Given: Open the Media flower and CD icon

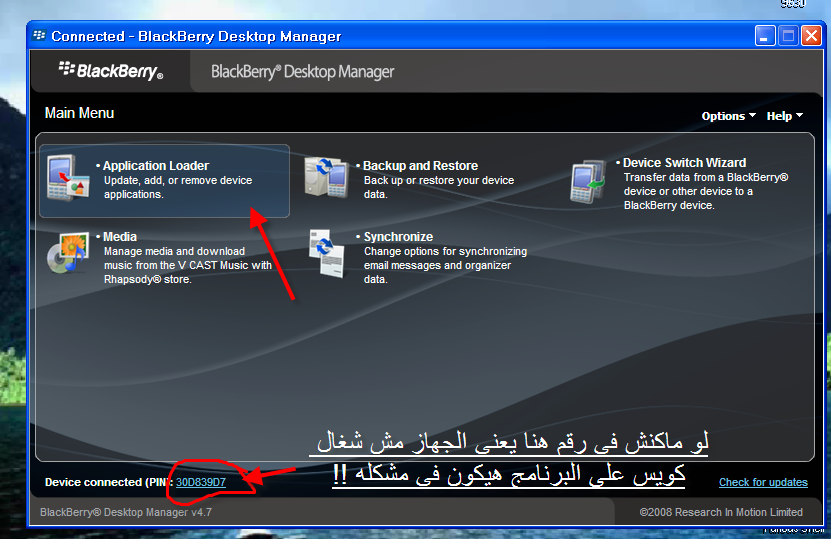Looking at the screenshot, I should click(x=68, y=253).
